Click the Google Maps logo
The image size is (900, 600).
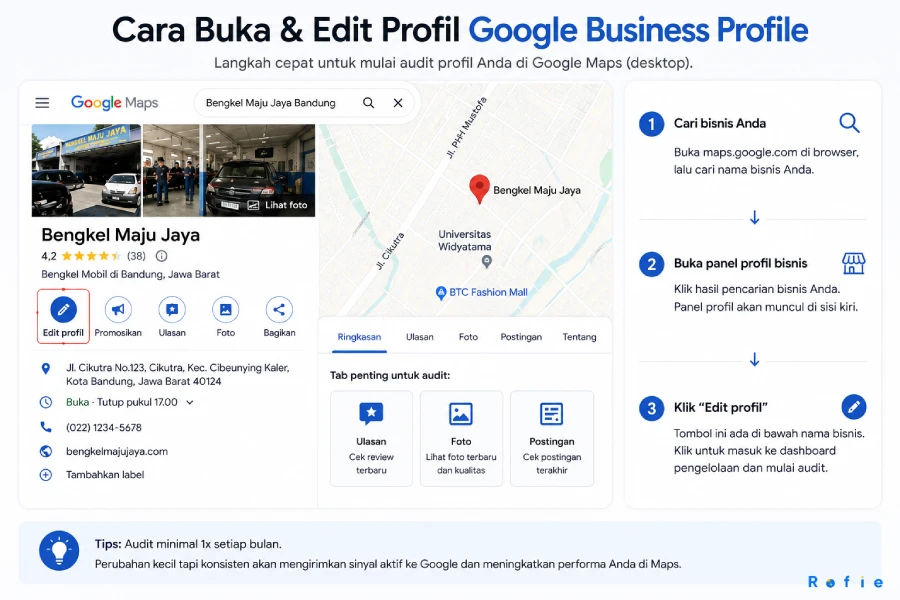(x=114, y=103)
